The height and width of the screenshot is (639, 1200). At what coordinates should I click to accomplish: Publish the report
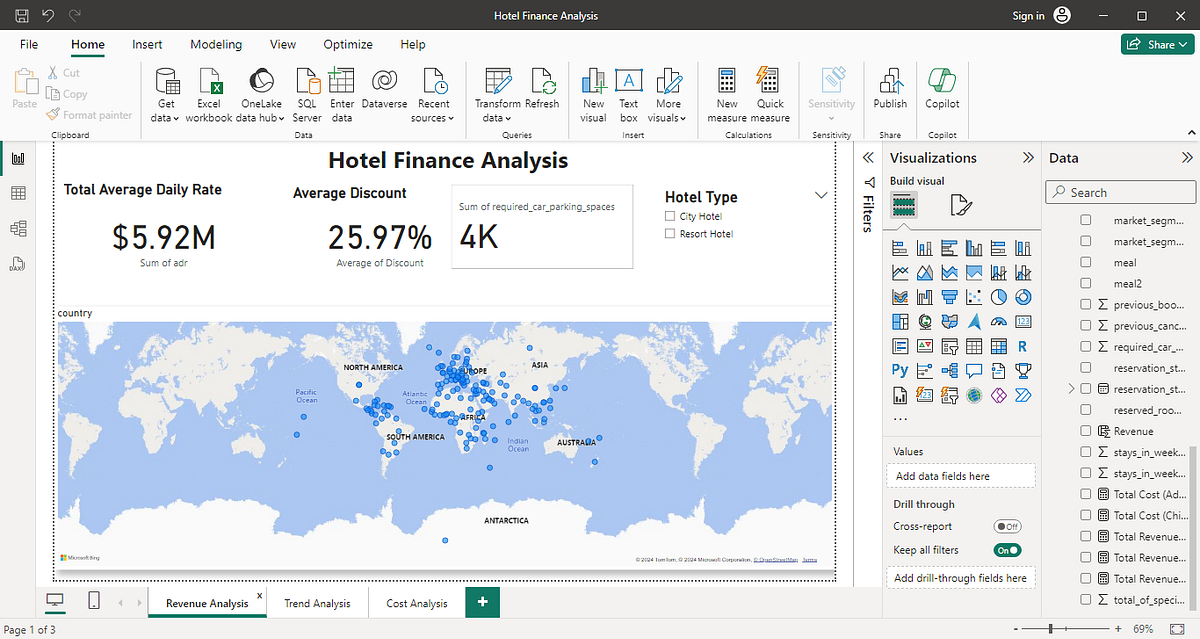pos(890,90)
